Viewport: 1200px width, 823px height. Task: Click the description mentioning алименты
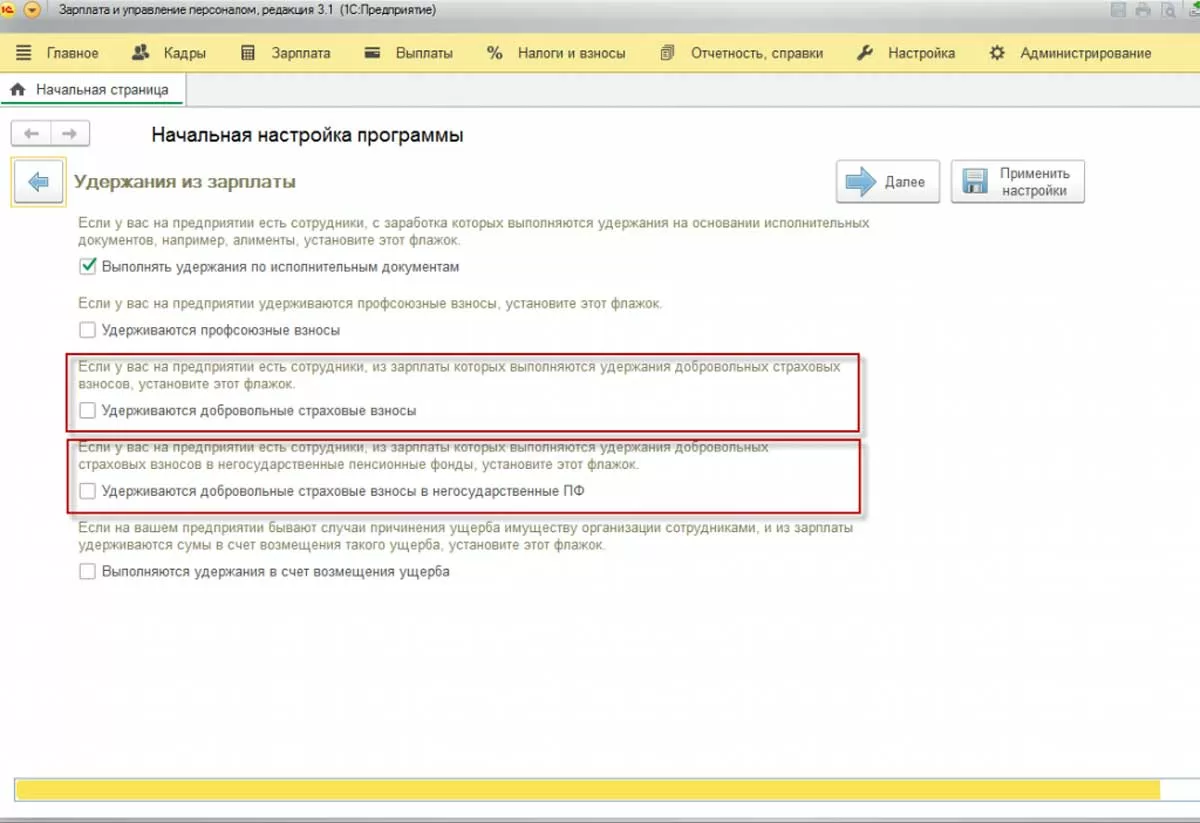(x=473, y=232)
